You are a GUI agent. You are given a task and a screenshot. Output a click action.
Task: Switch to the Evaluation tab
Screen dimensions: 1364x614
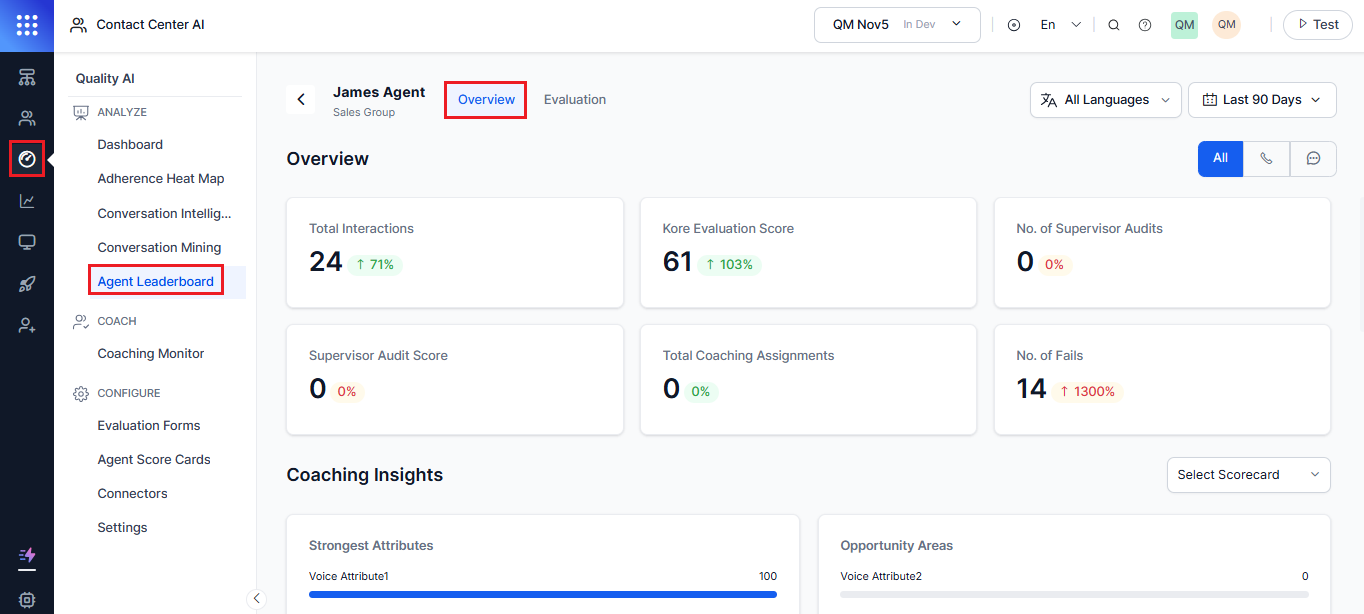tap(575, 100)
